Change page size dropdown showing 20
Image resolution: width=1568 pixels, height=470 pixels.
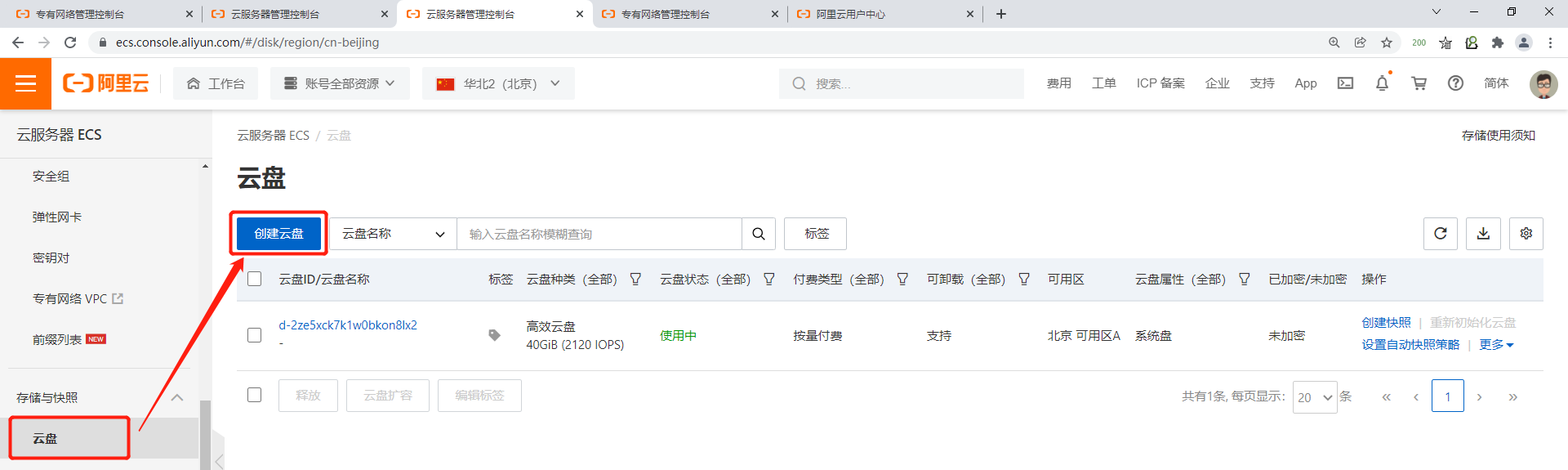tap(1315, 397)
